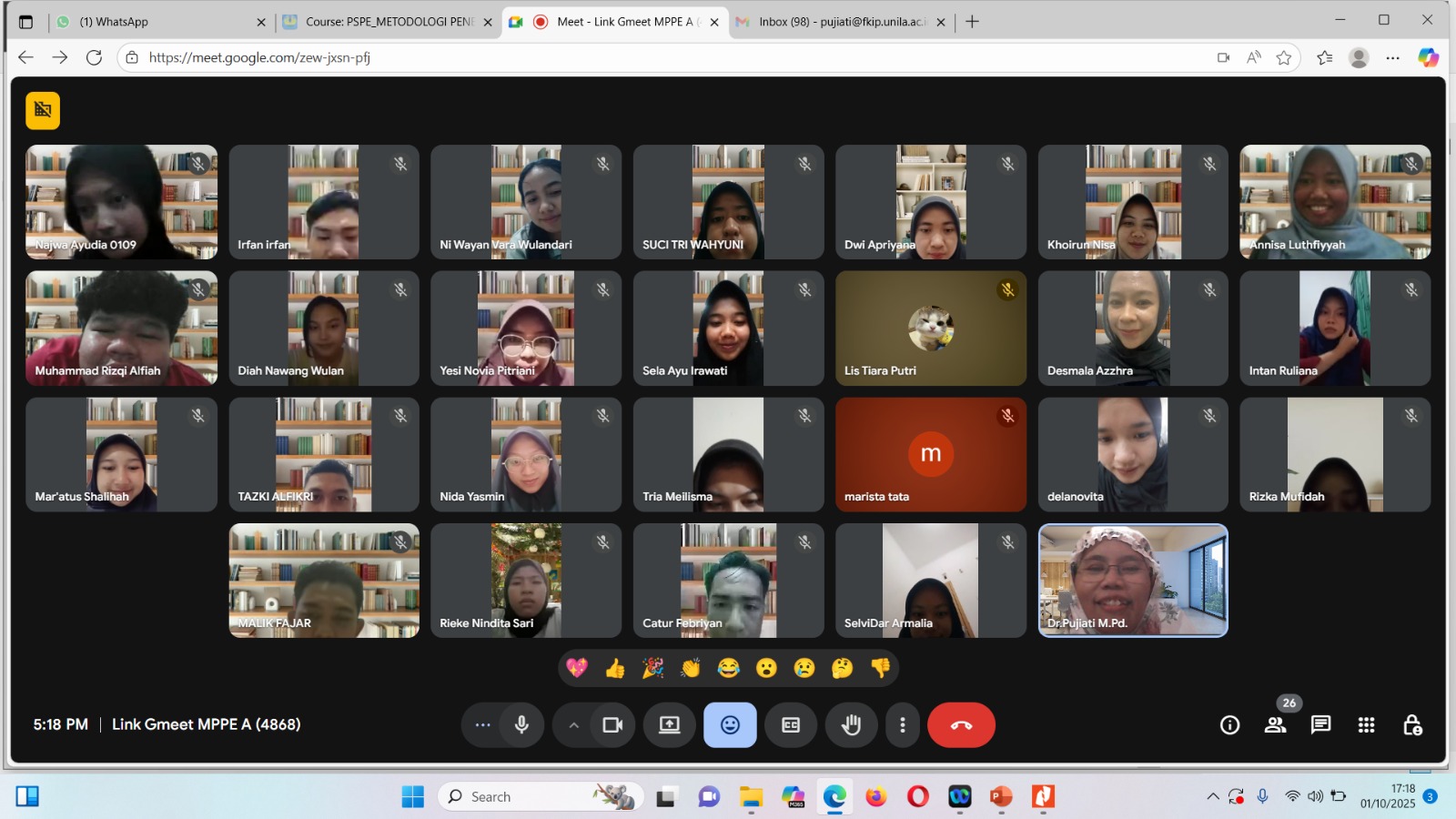Switch to the WhatsApp browser tab

(155, 22)
